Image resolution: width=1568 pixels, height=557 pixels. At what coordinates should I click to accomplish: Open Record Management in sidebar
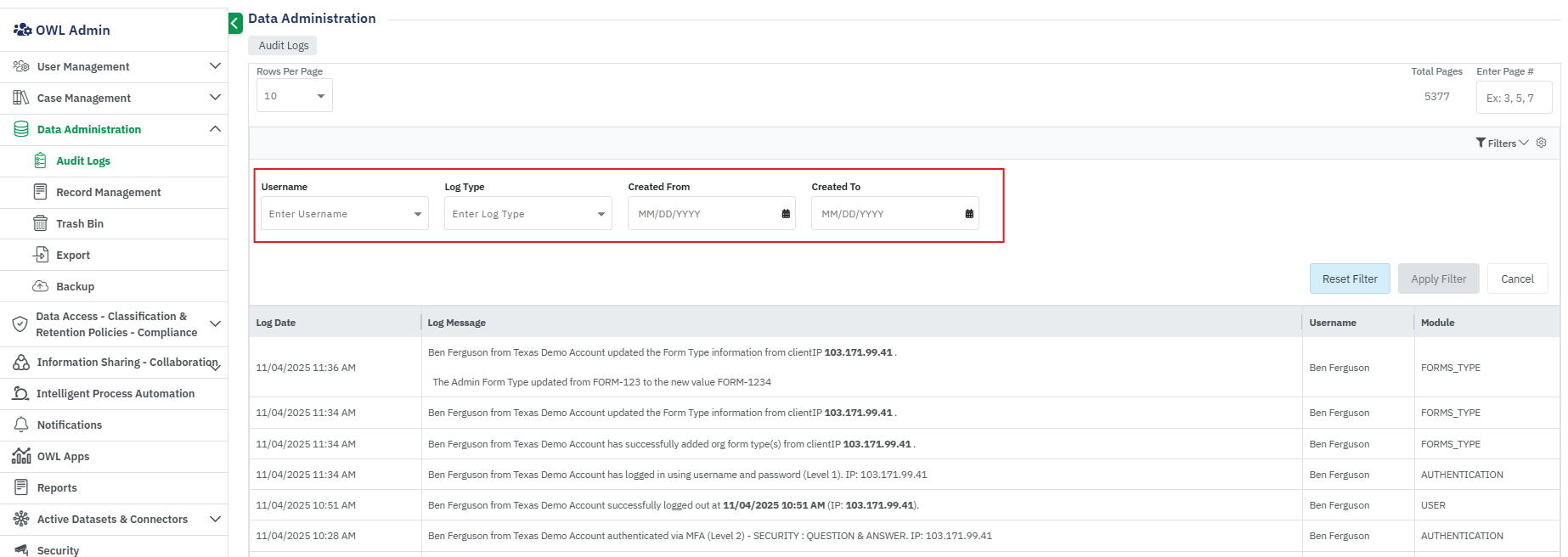(108, 192)
